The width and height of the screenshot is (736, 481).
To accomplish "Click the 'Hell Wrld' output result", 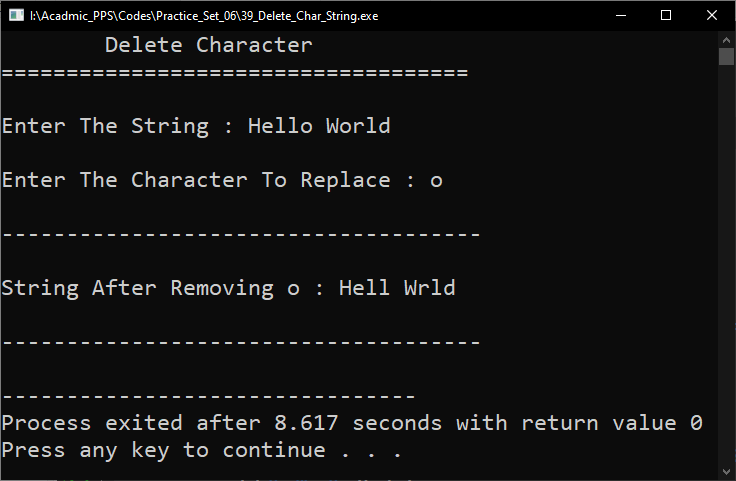I will 397,288.
